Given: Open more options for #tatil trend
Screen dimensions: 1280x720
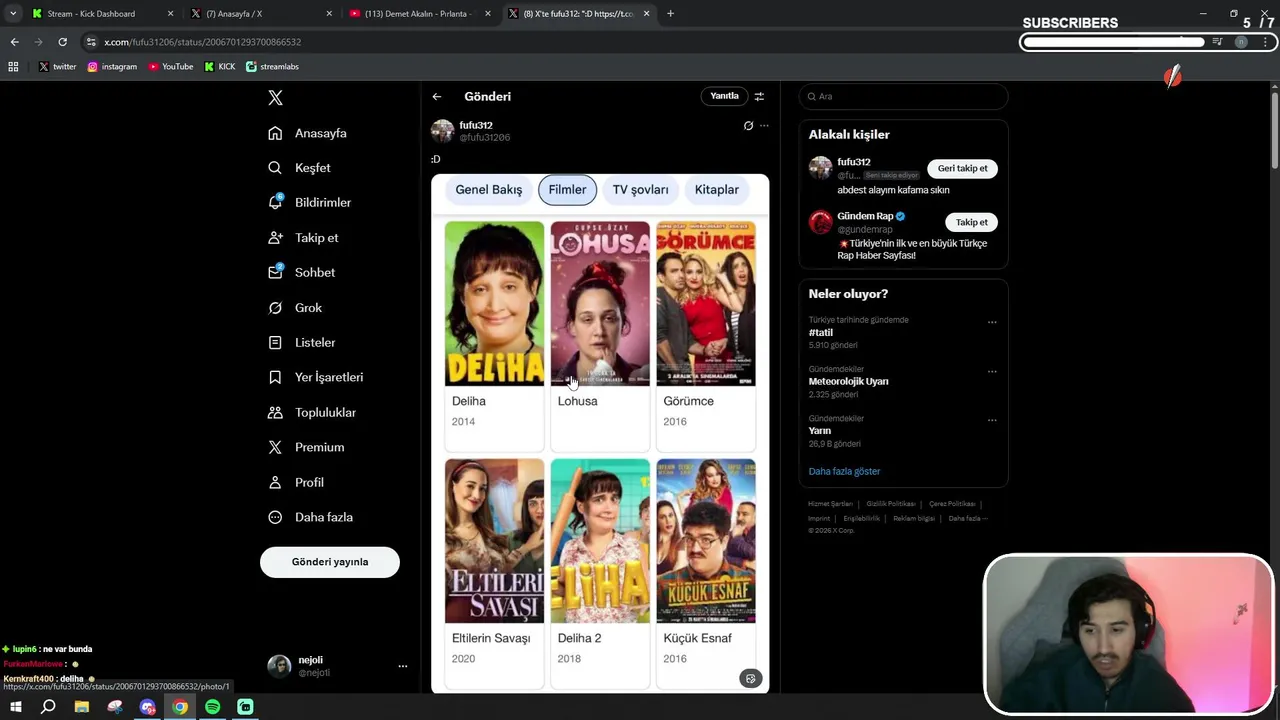Looking at the screenshot, I should click(x=992, y=322).
